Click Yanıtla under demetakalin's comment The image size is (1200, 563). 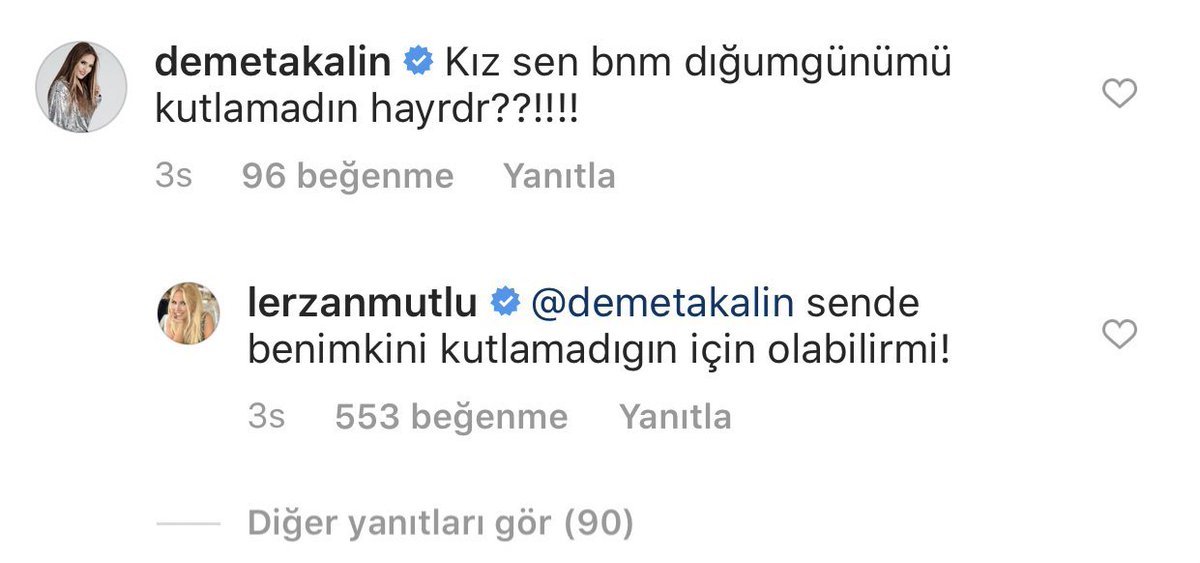tap(559, 177)
